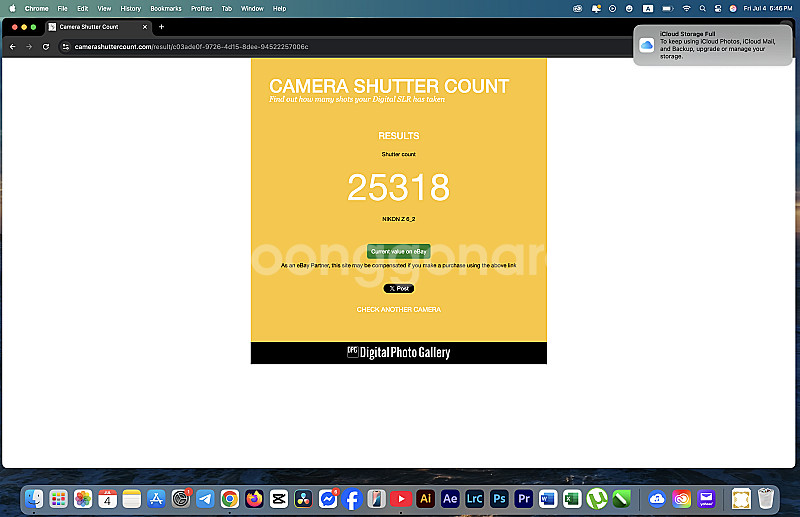Viewport: 800px width, 517px height.
Task: Open Yahoo Mail from the dock
Action: click(x=706, y=499)
